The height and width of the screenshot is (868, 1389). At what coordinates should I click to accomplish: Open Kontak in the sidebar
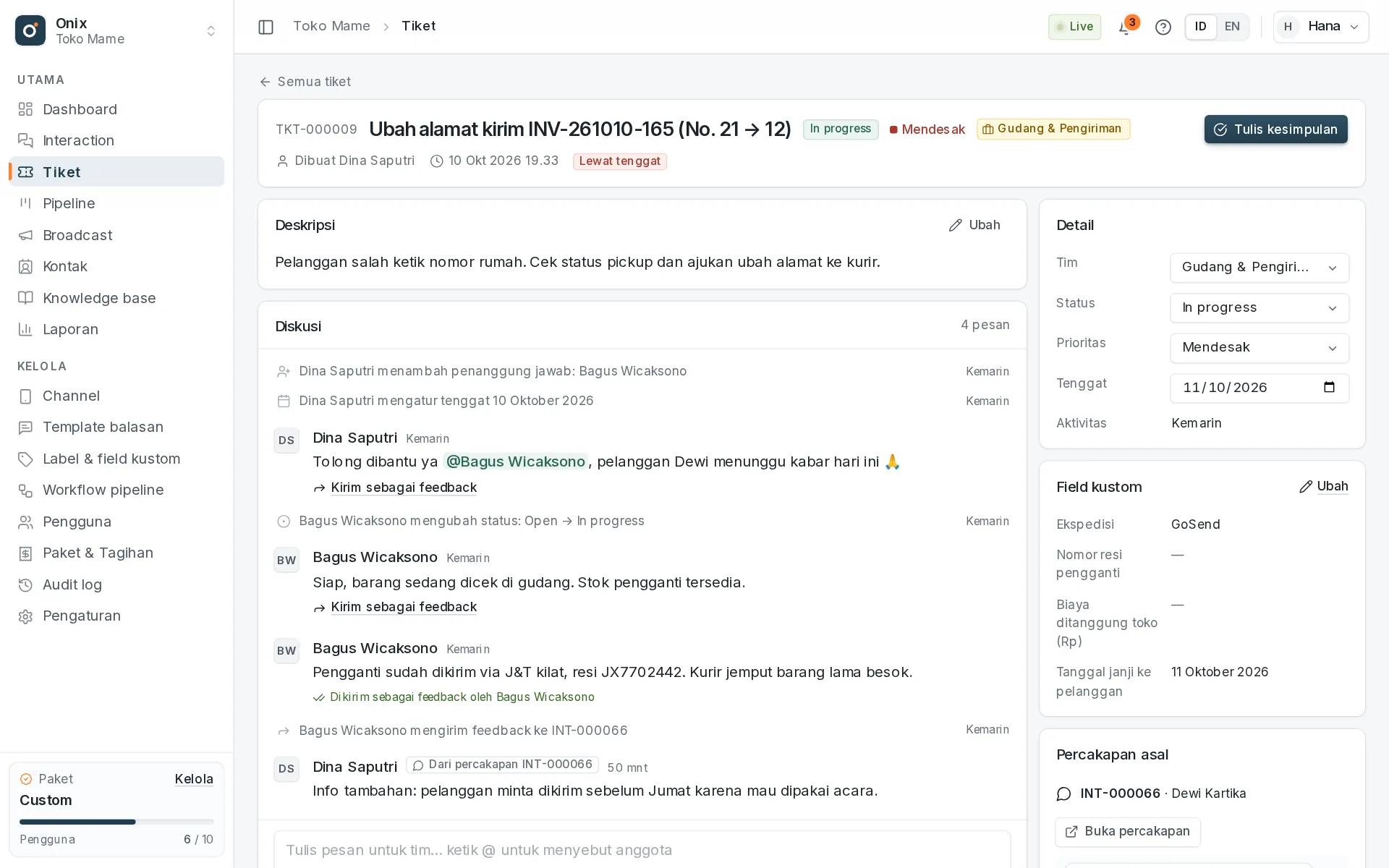(116, 266)
